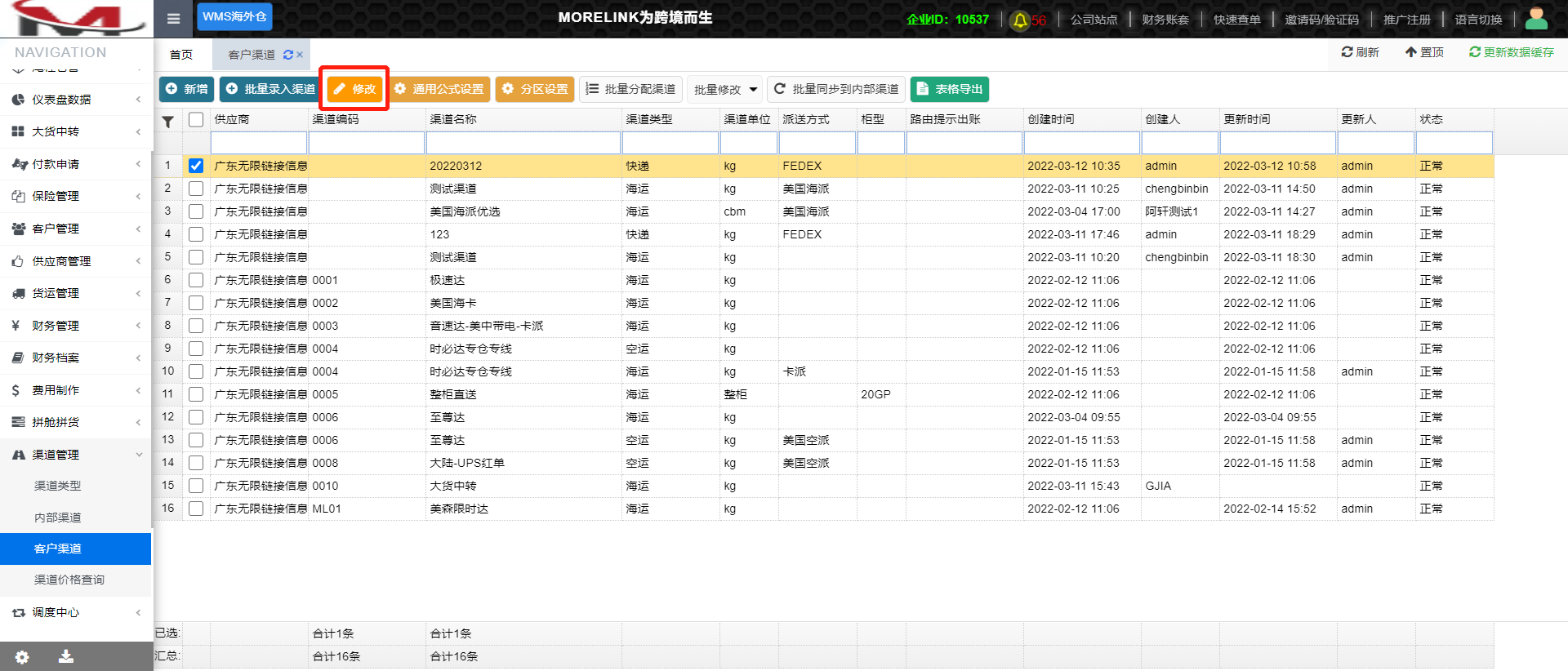The height and width of the screenshot is (671, 1568).
Task: Click the 新增 button
Action: (x=186, y=89)
